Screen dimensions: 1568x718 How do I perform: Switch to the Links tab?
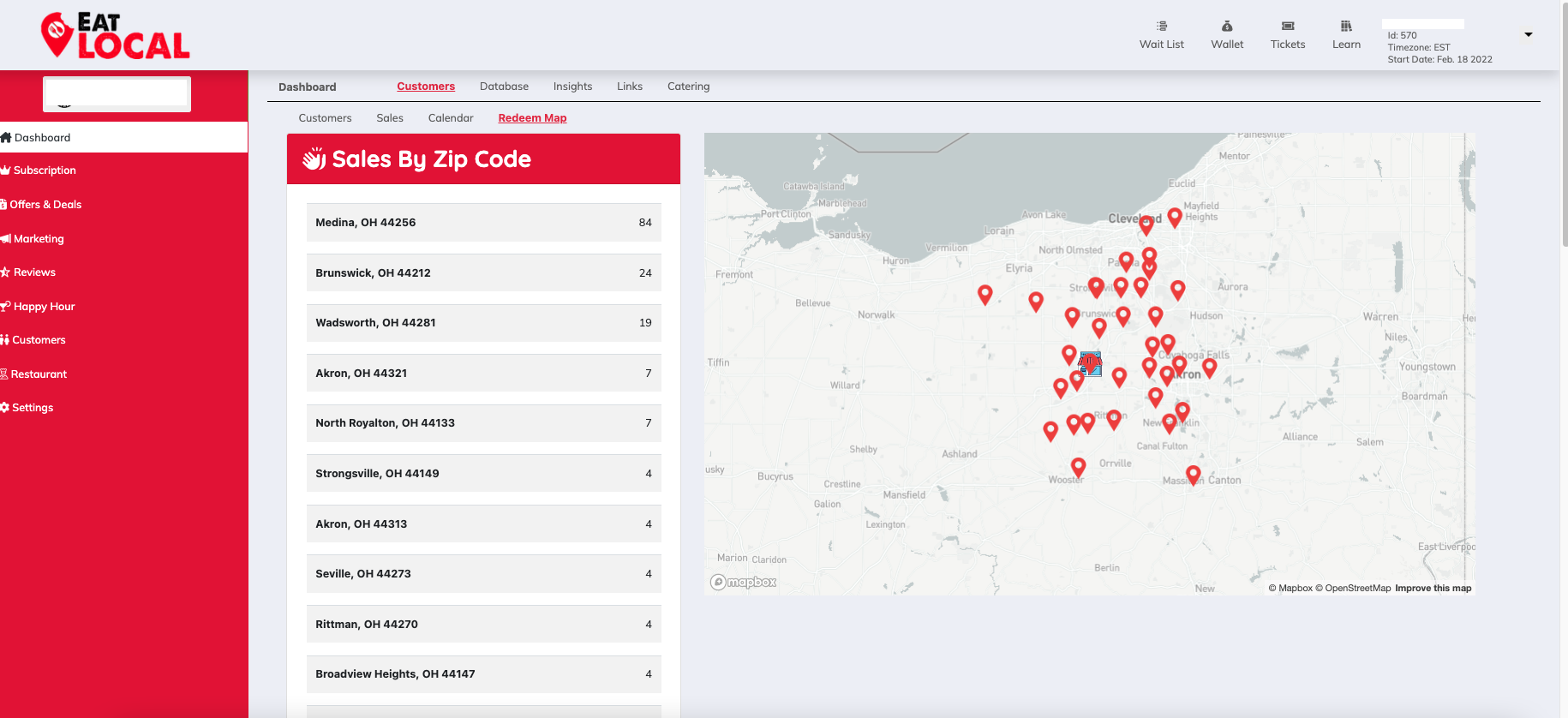[630, 87]
